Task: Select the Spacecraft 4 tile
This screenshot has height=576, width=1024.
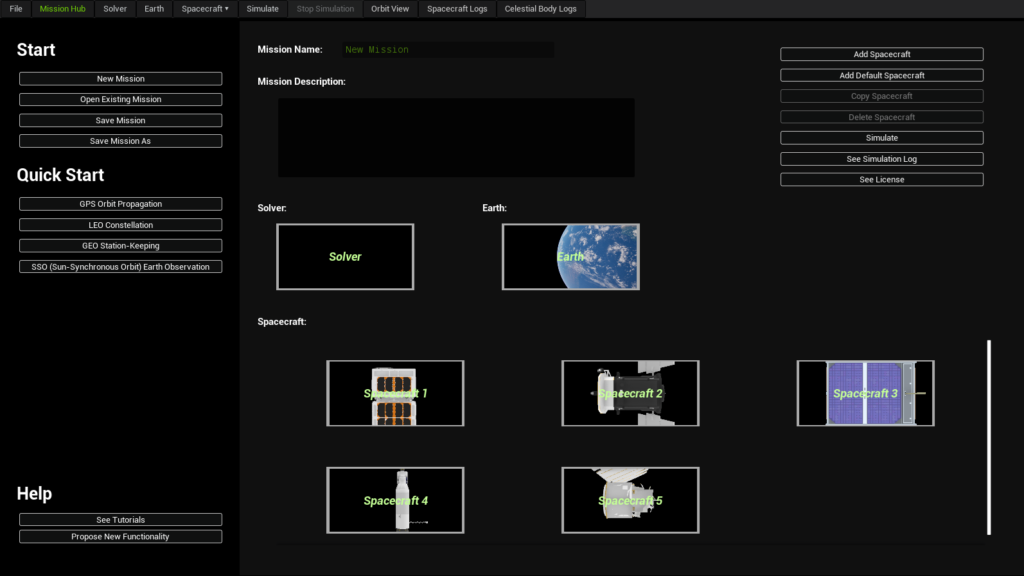Action: 395,500
